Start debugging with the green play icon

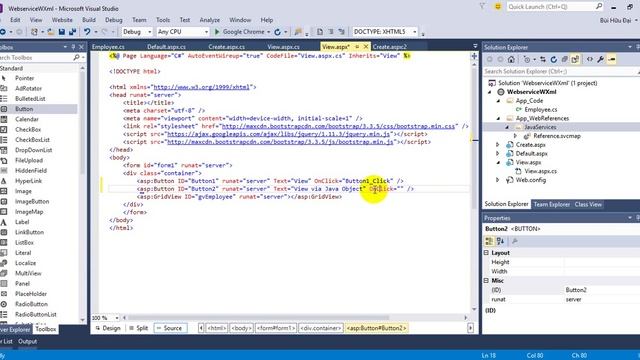point(217,31)
